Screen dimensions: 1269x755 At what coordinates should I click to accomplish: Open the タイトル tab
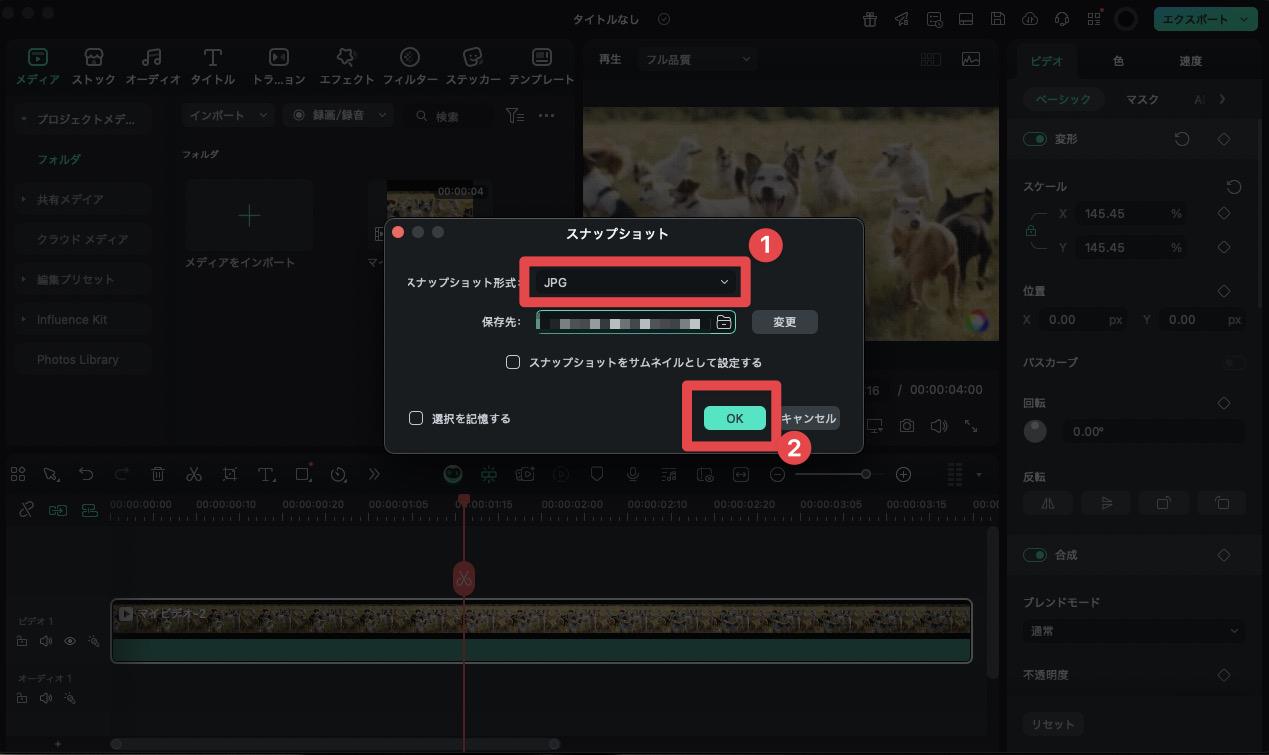[x=212, y=66]
